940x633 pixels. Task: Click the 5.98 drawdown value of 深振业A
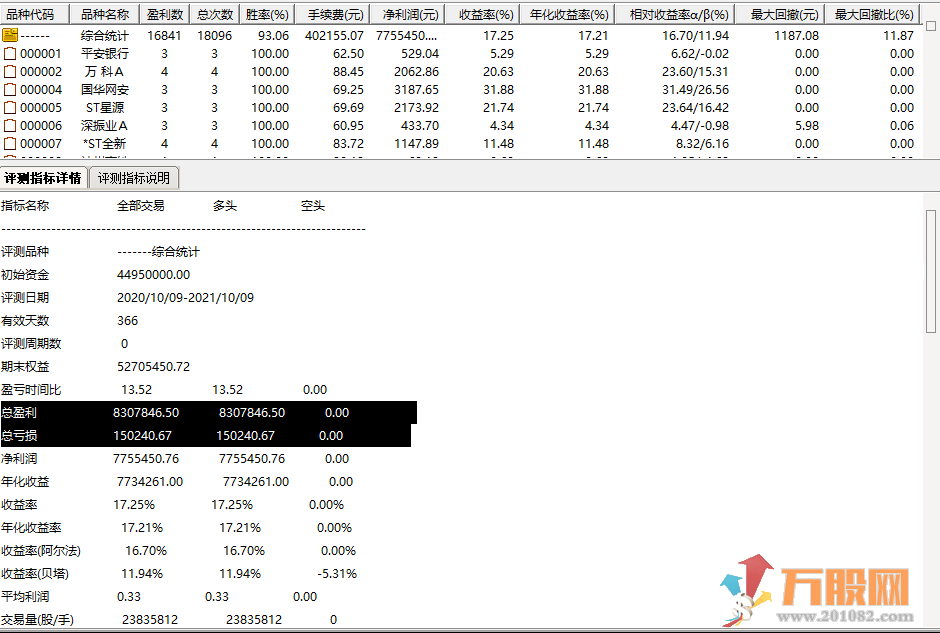(x=807, y=126)
